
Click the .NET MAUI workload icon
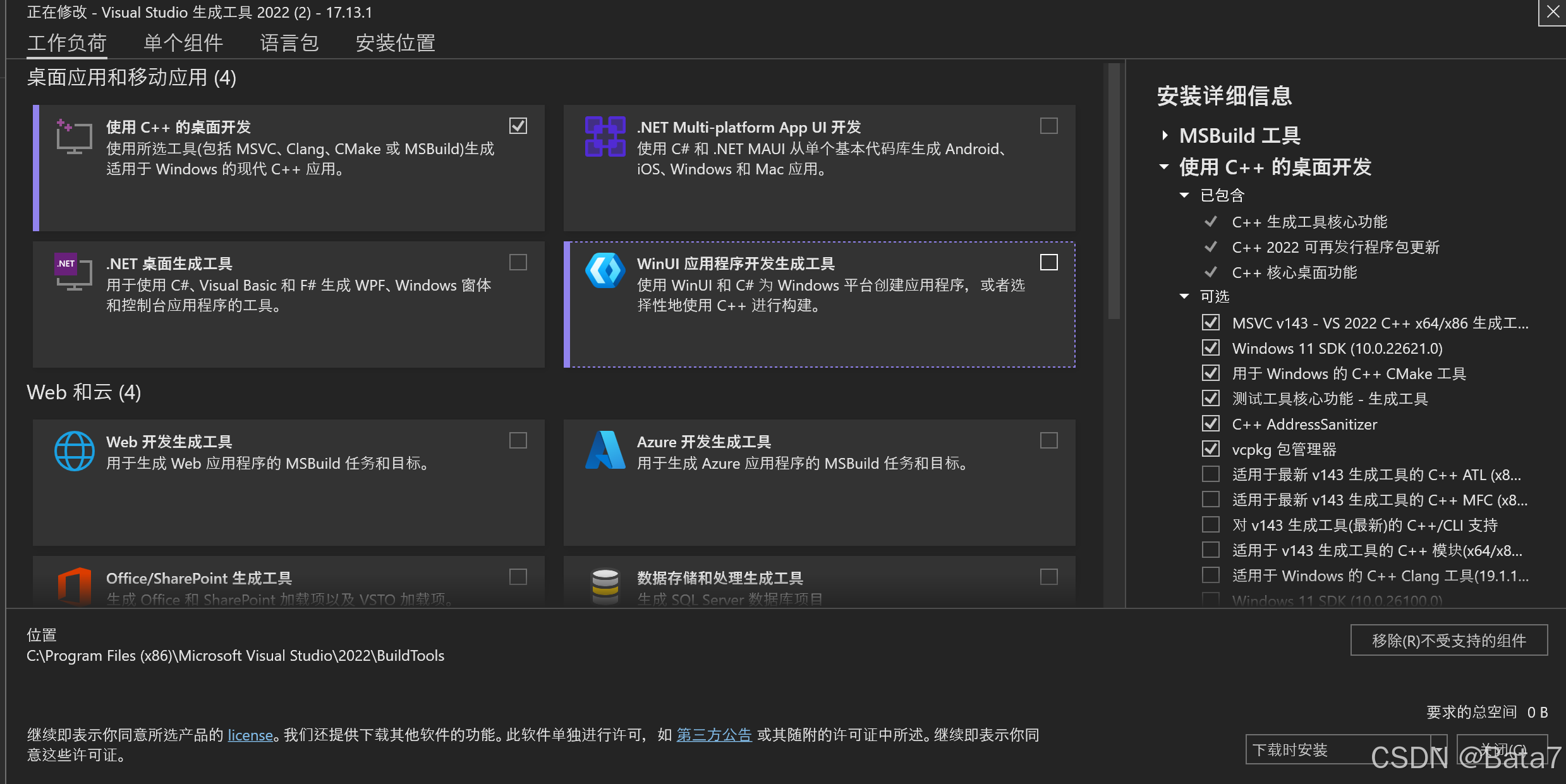tap(605, 136)
